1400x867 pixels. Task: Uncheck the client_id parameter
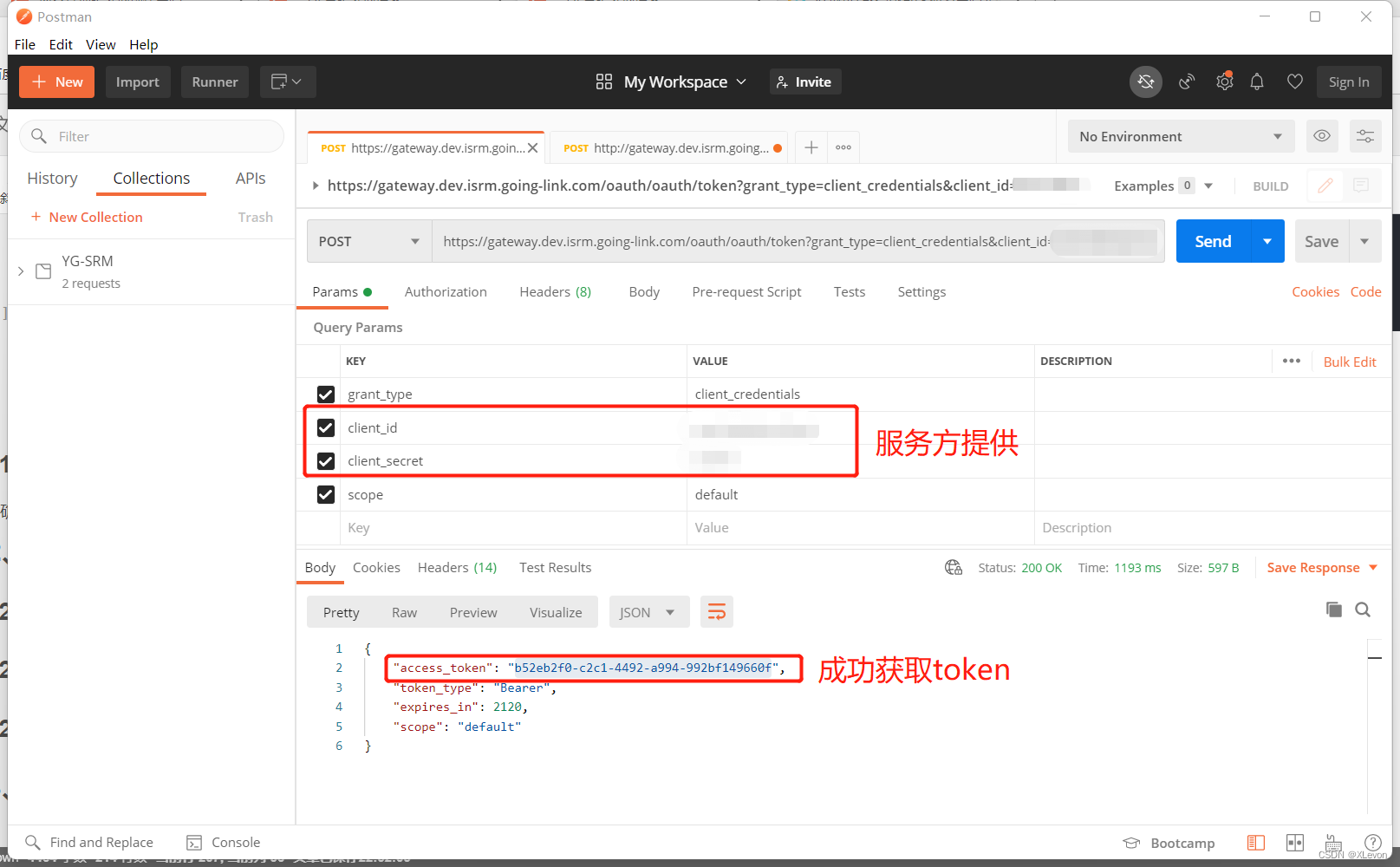tap(326, 427)
